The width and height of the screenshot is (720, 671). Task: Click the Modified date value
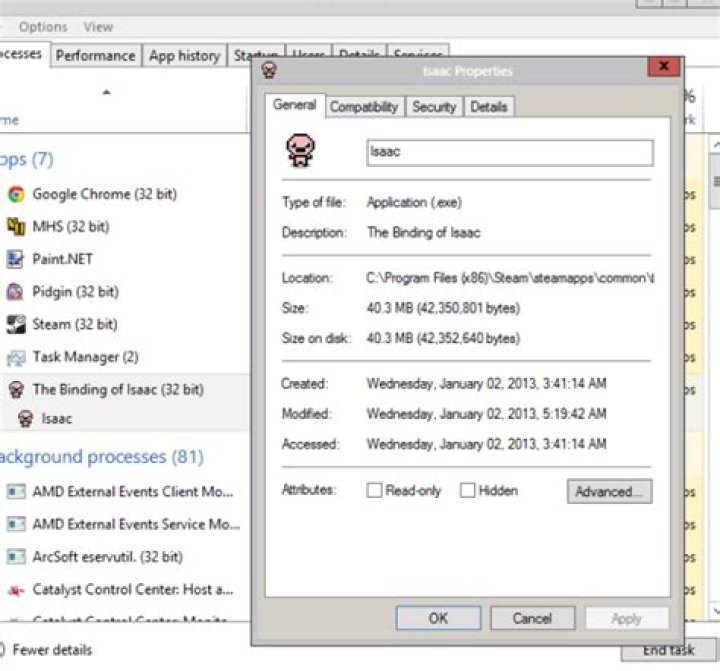(486, 414)
